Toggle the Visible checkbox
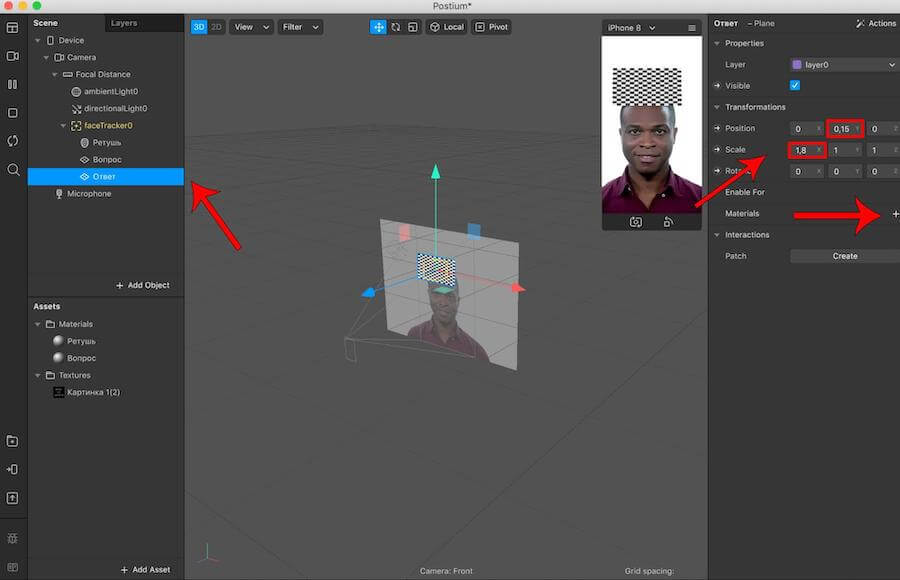This screenshot has height=580, width=900. point(795,86)
